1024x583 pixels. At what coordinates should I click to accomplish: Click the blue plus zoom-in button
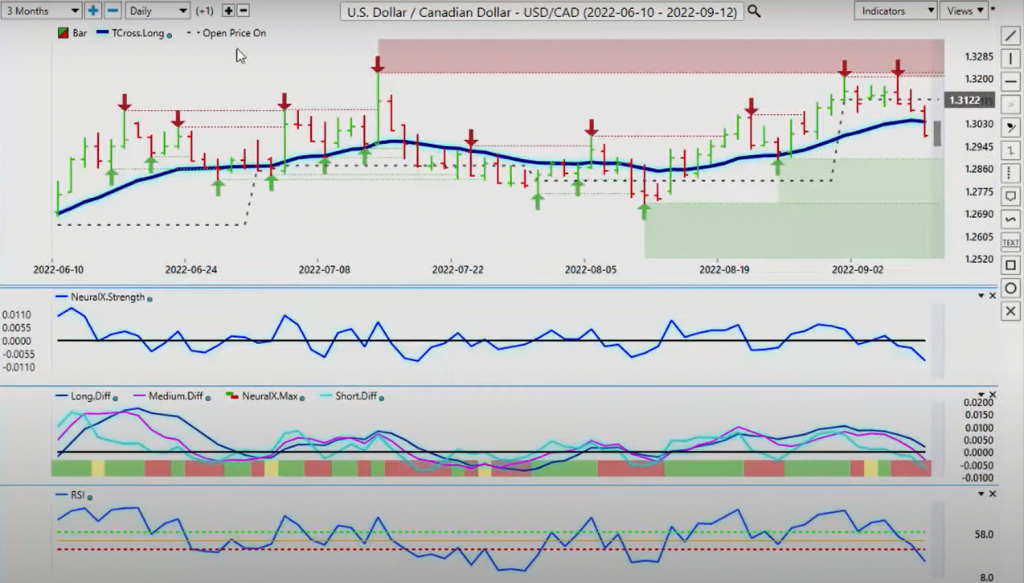point(93,10)
